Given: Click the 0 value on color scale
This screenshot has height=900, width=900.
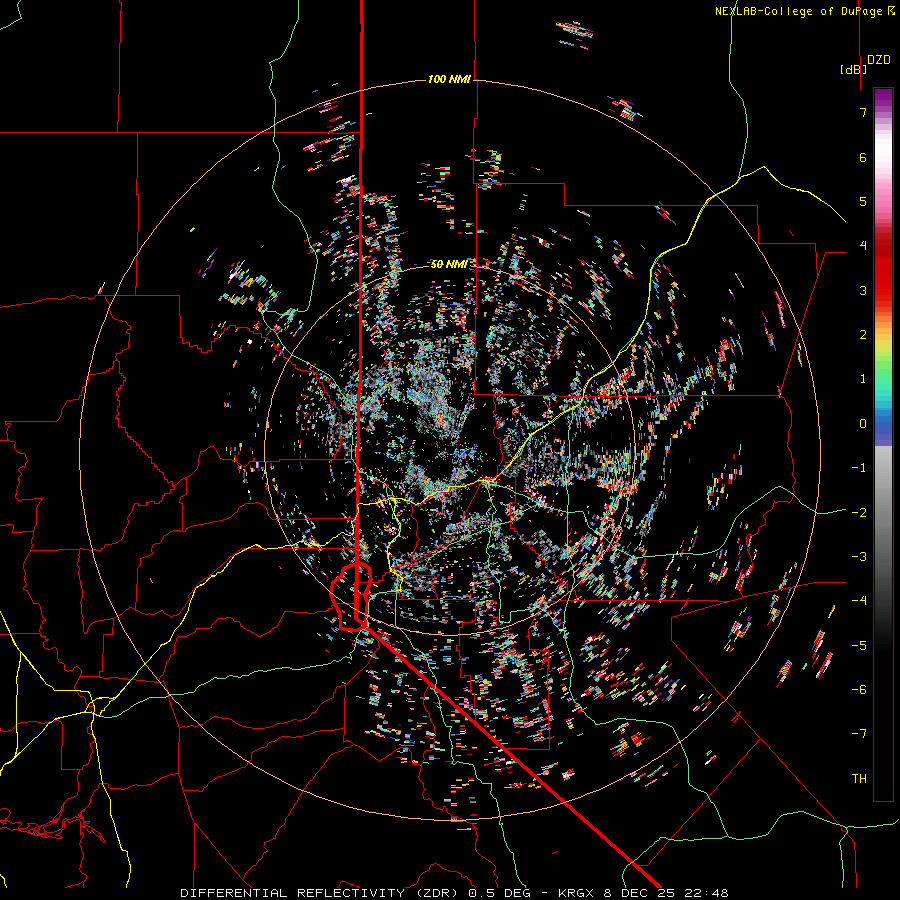Looking at the screenshot, I should (x=863, y=424).
